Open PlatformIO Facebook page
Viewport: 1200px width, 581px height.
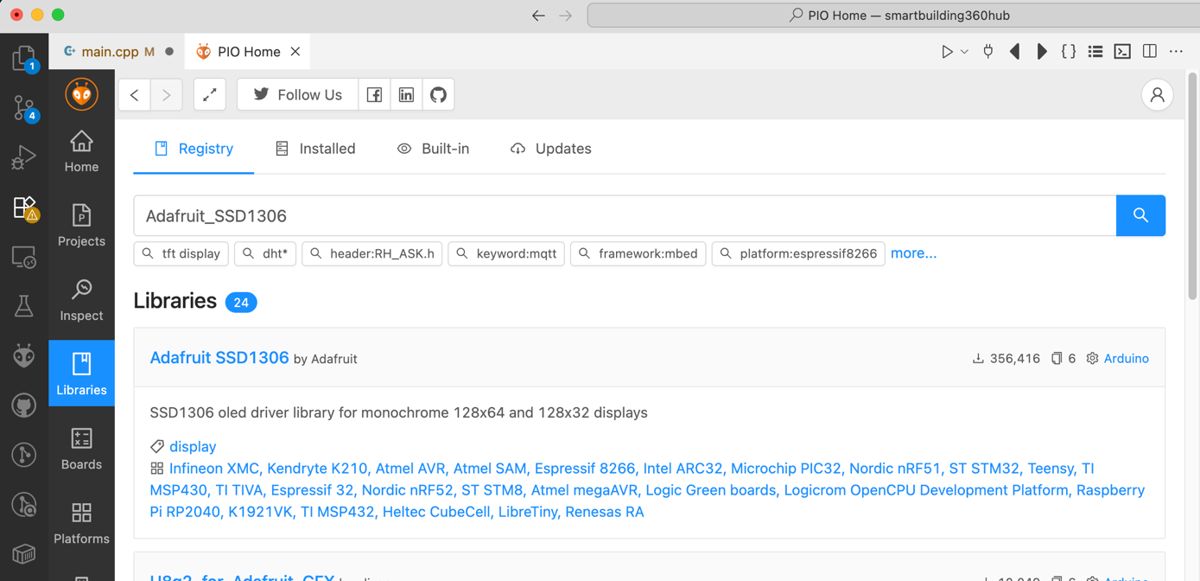tap(374, 95)
